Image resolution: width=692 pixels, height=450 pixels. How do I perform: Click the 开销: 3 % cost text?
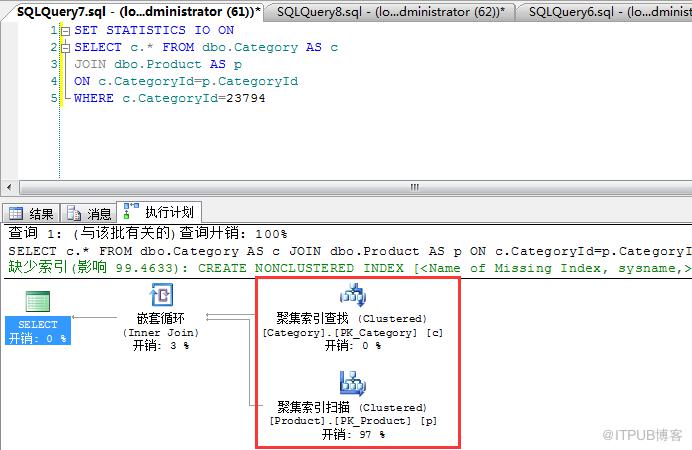click(x=161, y=345)
